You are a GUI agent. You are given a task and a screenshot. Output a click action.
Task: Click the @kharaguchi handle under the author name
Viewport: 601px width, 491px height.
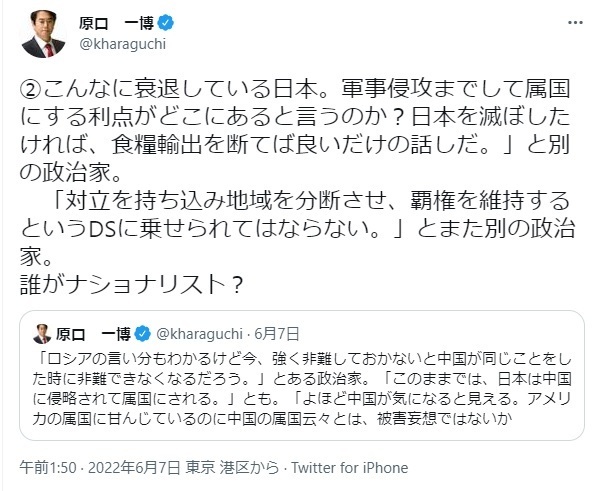(x=115, y=45)
